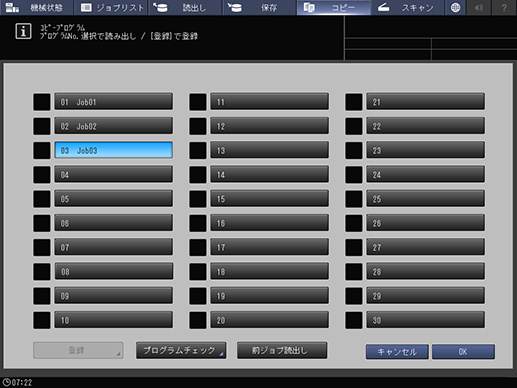
Task: Toggle the black lock box beside slot 30
Action: click(x=354, y=320)
